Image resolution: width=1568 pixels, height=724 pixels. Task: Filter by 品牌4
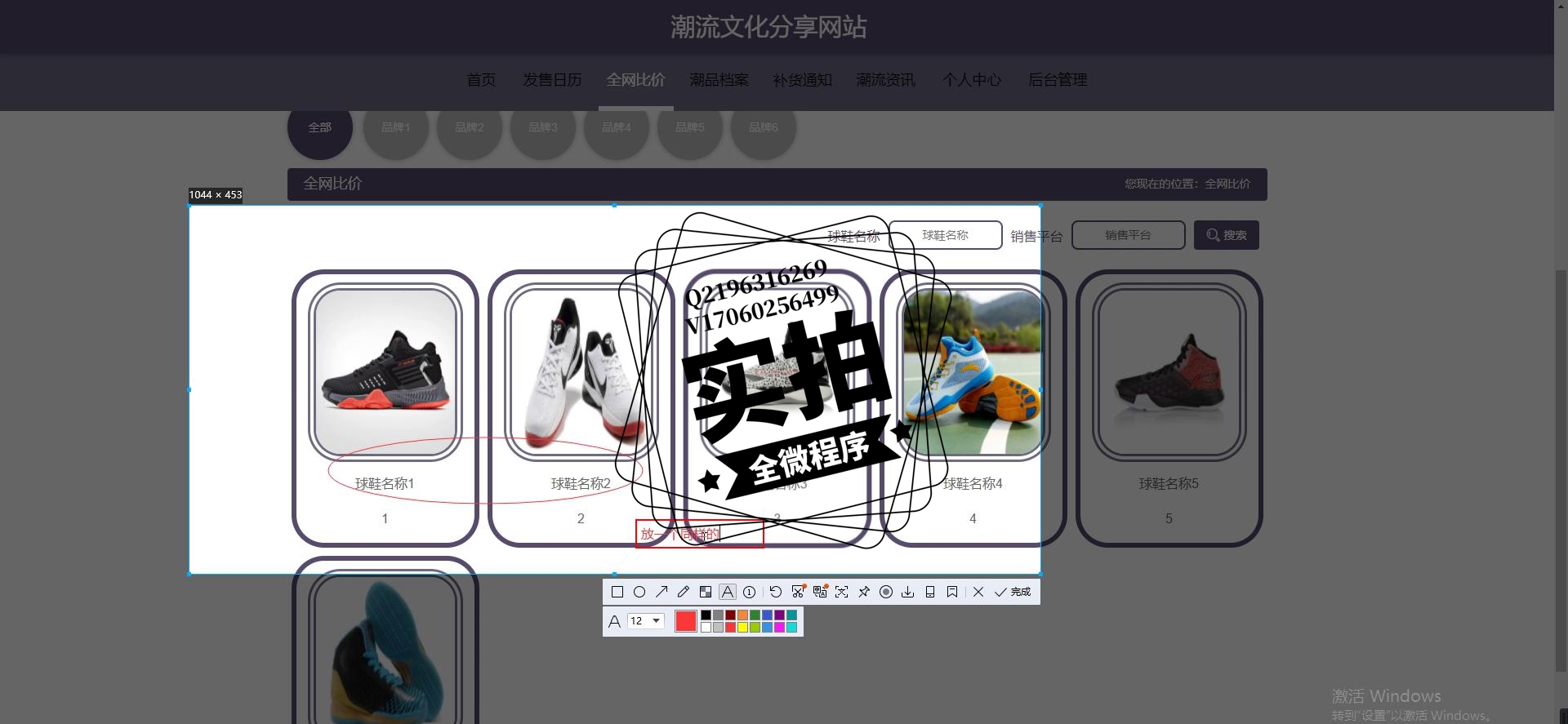tap(617, 127)
